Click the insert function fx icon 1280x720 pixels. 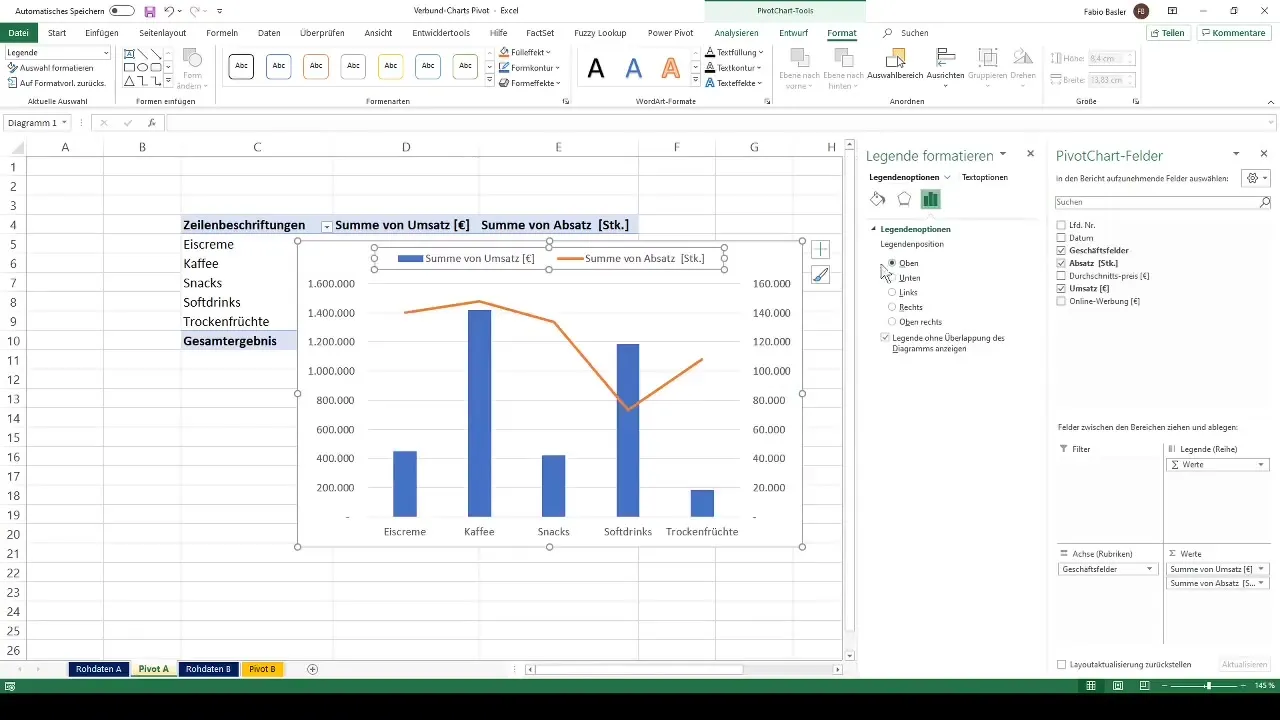[x=151, y=123]
